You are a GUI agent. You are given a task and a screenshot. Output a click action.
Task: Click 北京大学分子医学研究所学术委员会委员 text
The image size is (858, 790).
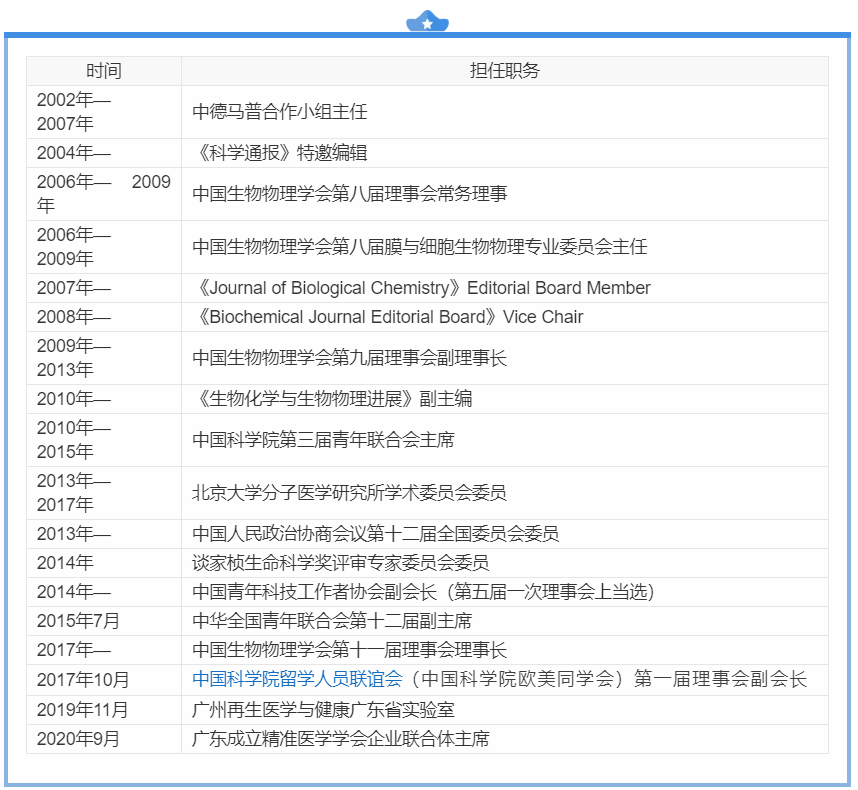350,493
